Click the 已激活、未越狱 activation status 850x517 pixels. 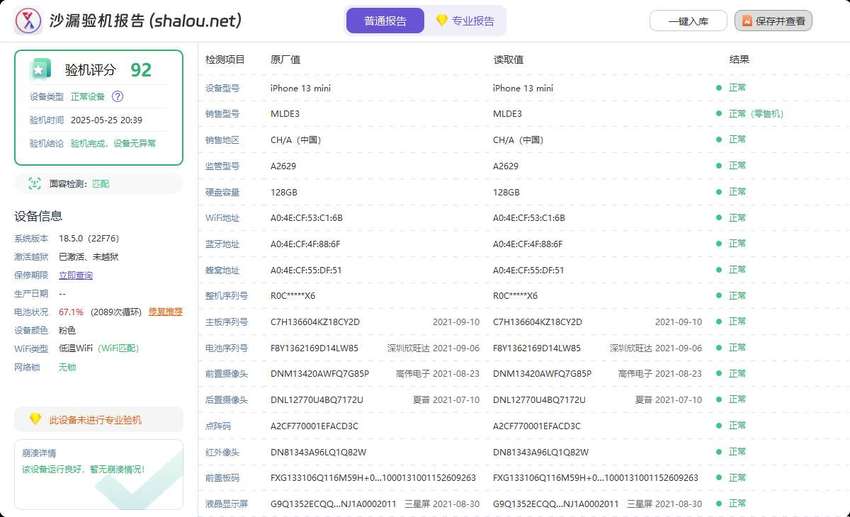click(88, 257)
